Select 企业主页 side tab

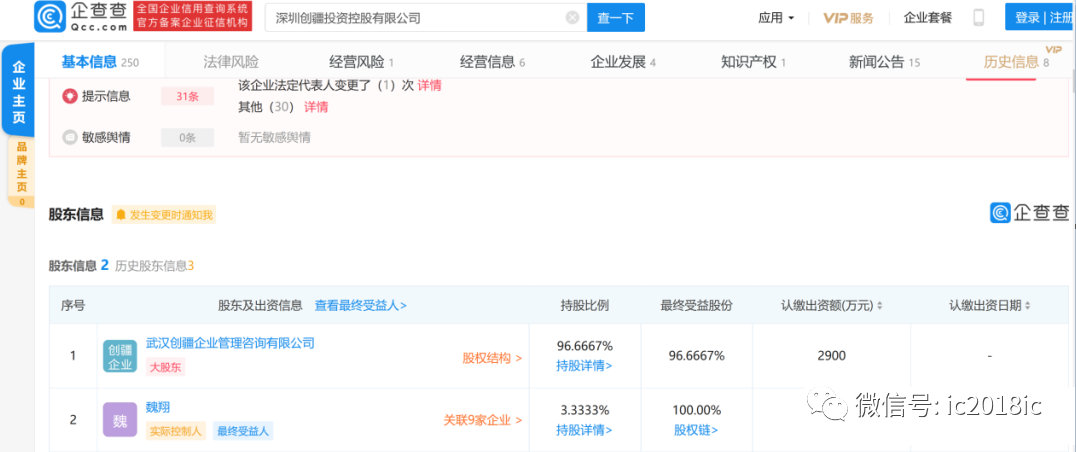(x=19, y=93)
